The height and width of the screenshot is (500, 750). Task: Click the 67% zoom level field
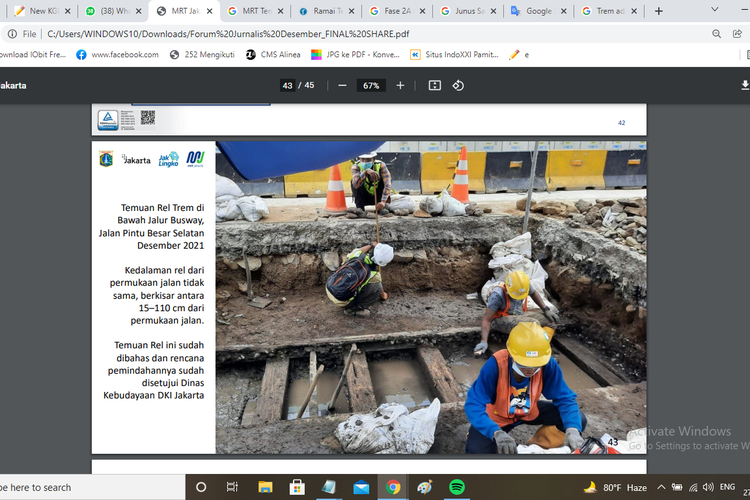click(371, 85)
